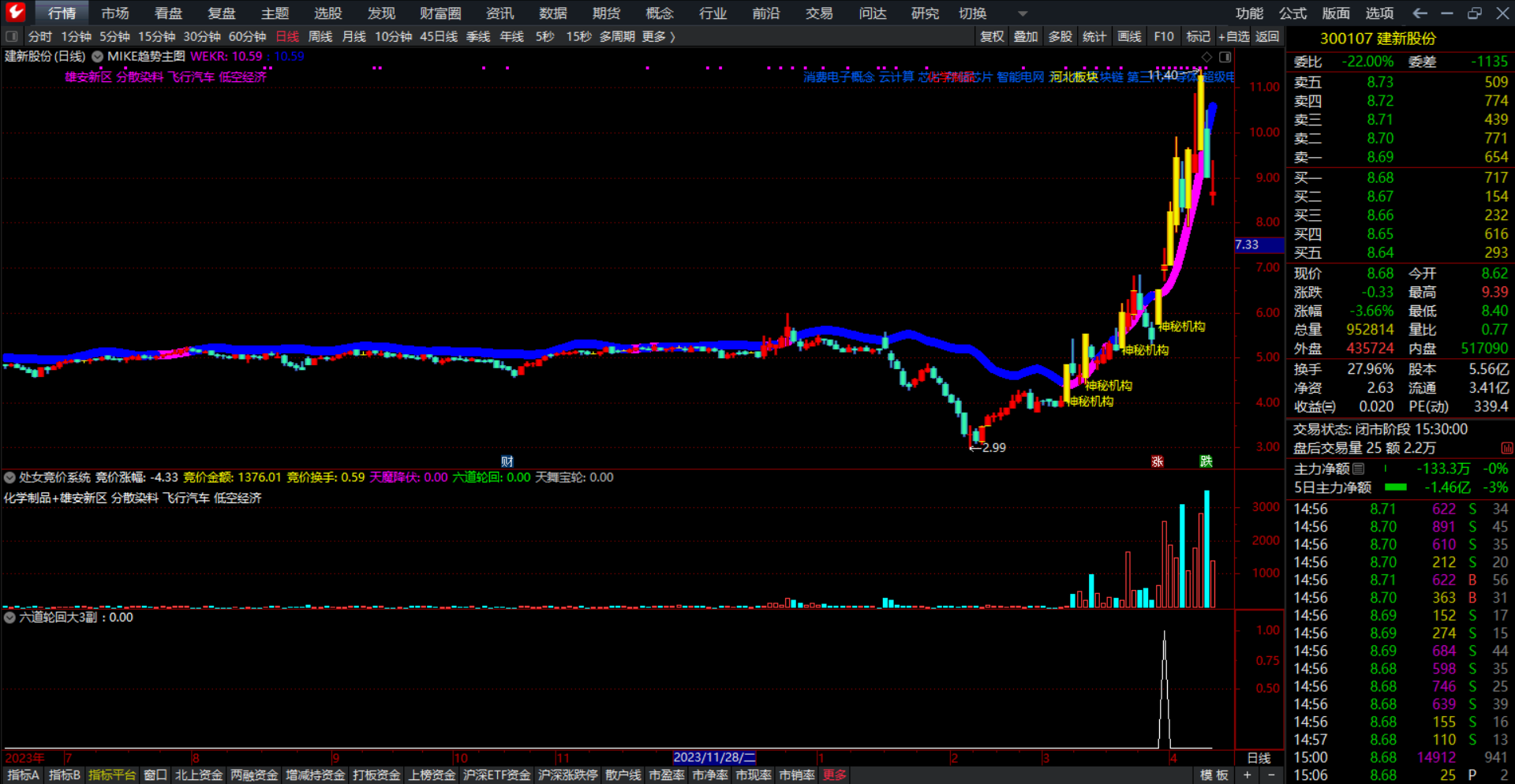
Task: Click the 返回 button
Action: coord(1267,36)
